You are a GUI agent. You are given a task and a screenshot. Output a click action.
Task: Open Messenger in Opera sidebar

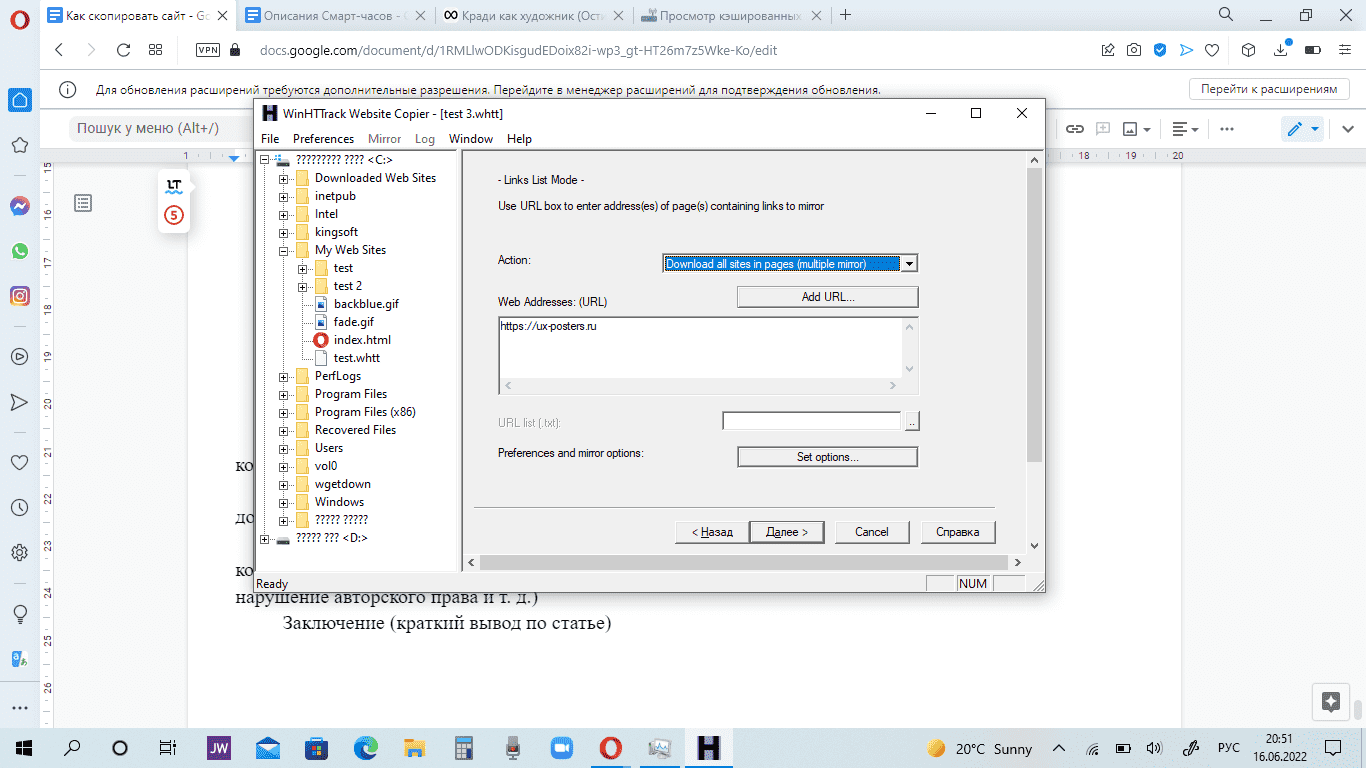(x=19, y=206)
